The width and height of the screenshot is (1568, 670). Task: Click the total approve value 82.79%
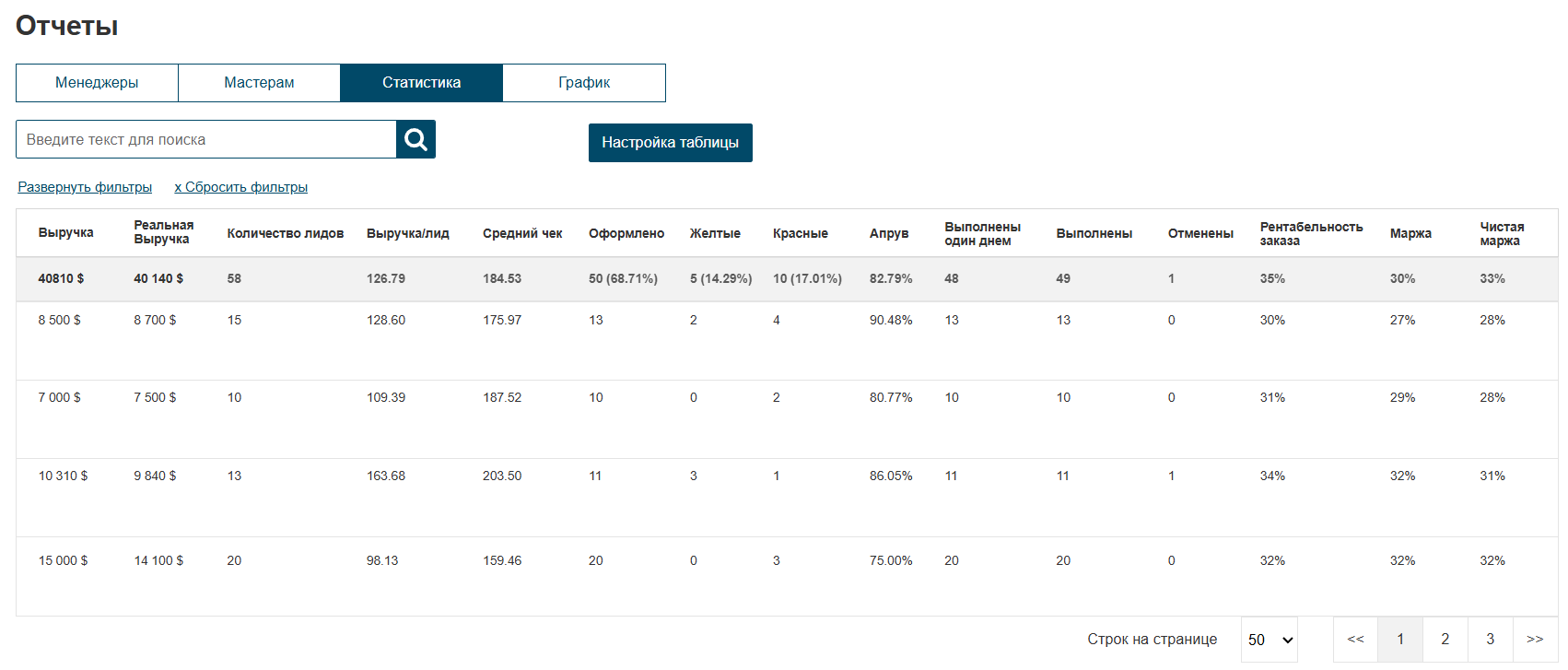click(891, 278)
